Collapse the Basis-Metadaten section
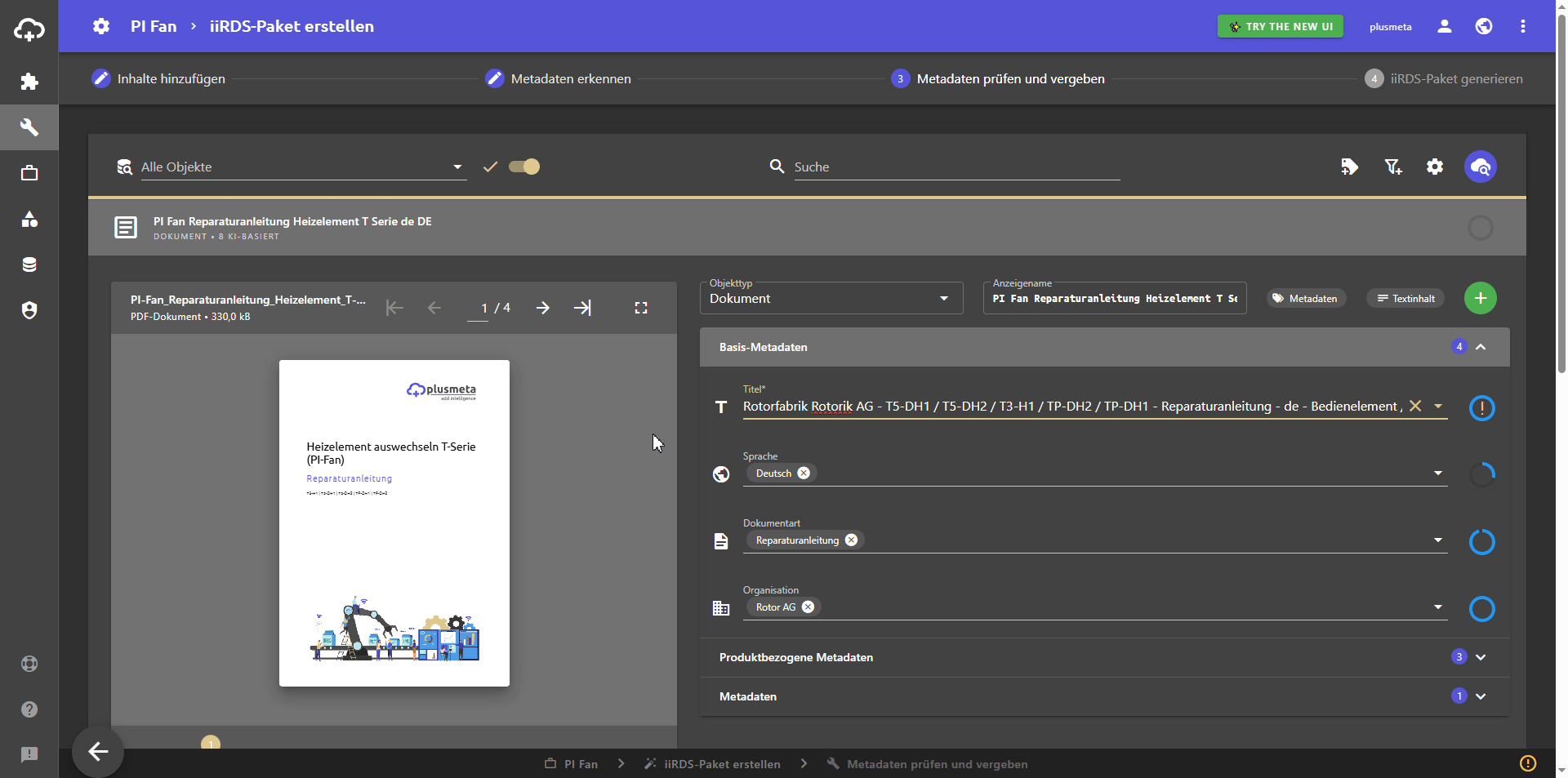The image size is (1568, 778). 1480,347
